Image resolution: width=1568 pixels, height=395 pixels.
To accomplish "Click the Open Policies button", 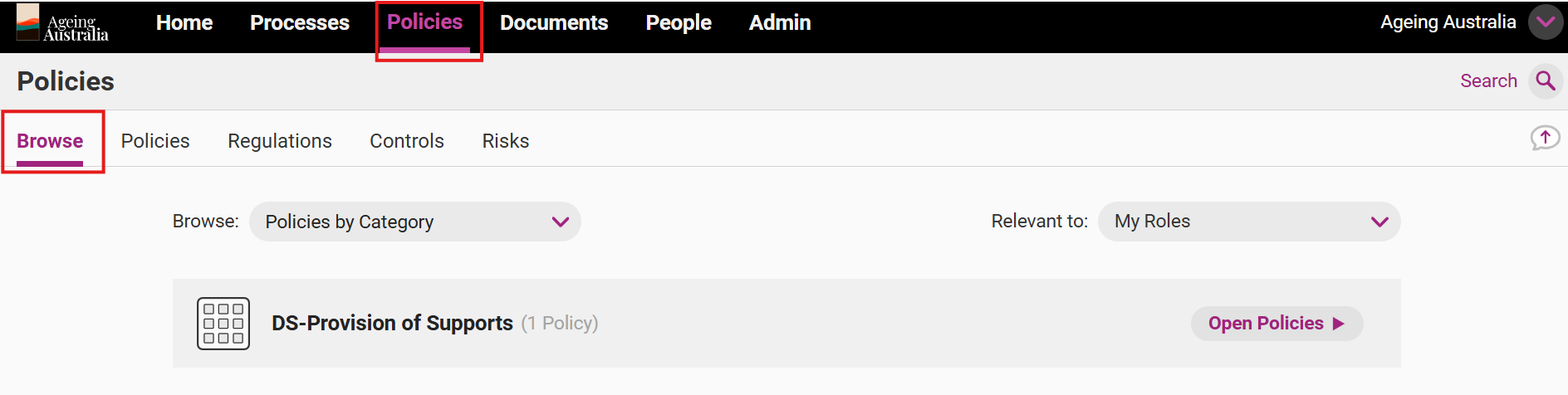I will click(x=1276, y=324).
